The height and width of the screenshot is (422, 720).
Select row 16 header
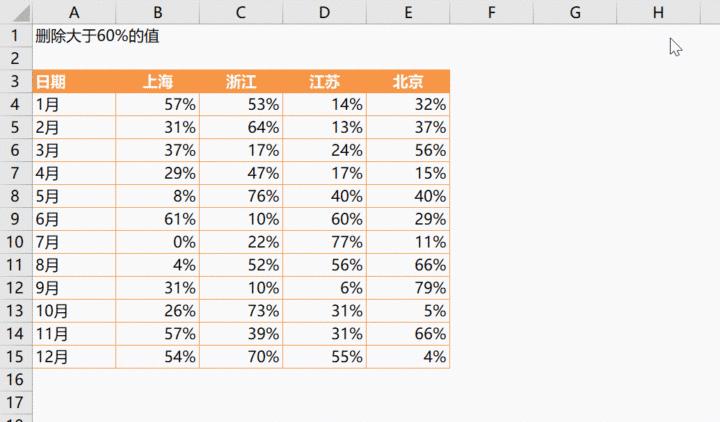click(16, 379)
